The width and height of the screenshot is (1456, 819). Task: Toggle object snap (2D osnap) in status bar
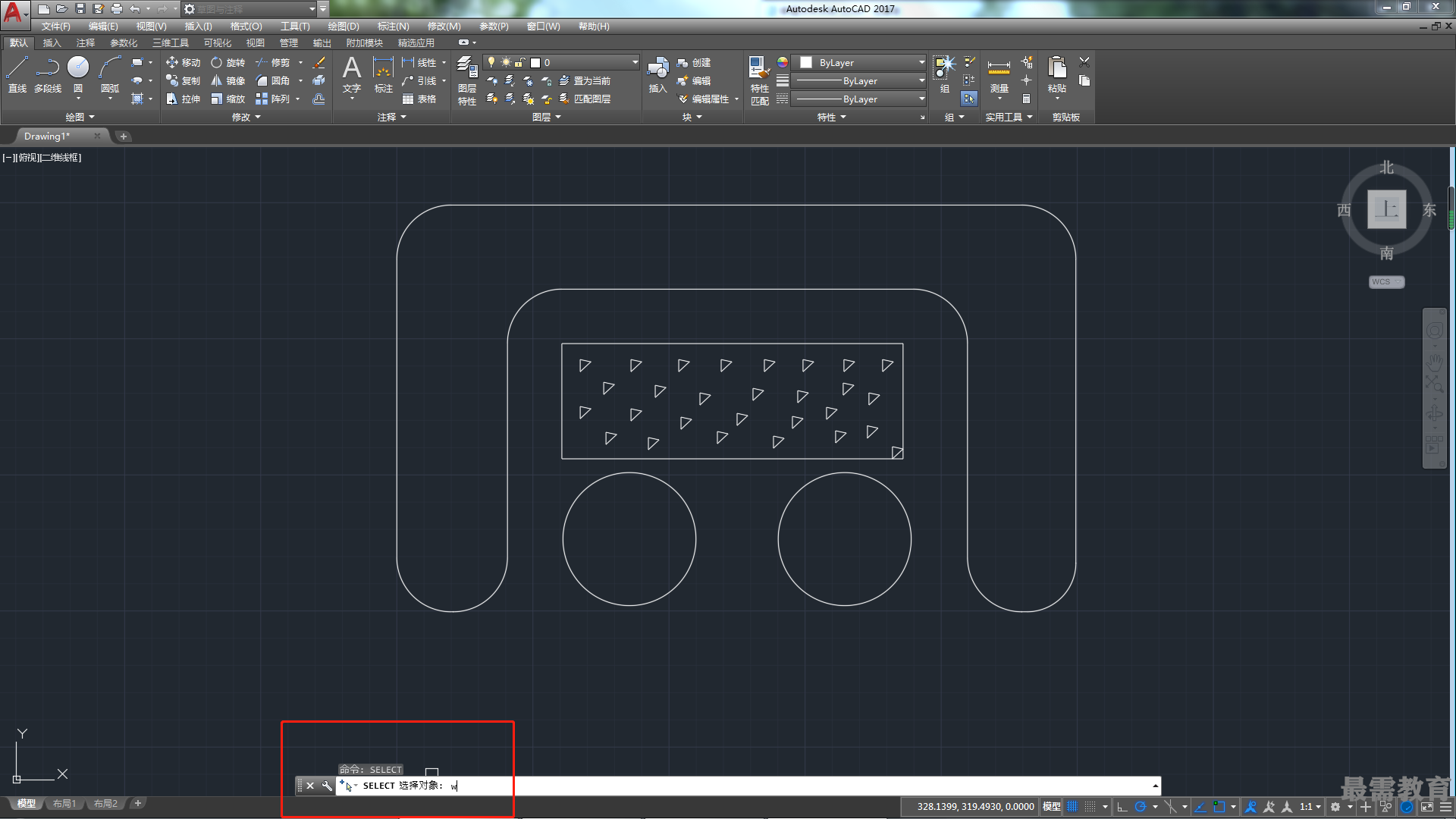1219,807
